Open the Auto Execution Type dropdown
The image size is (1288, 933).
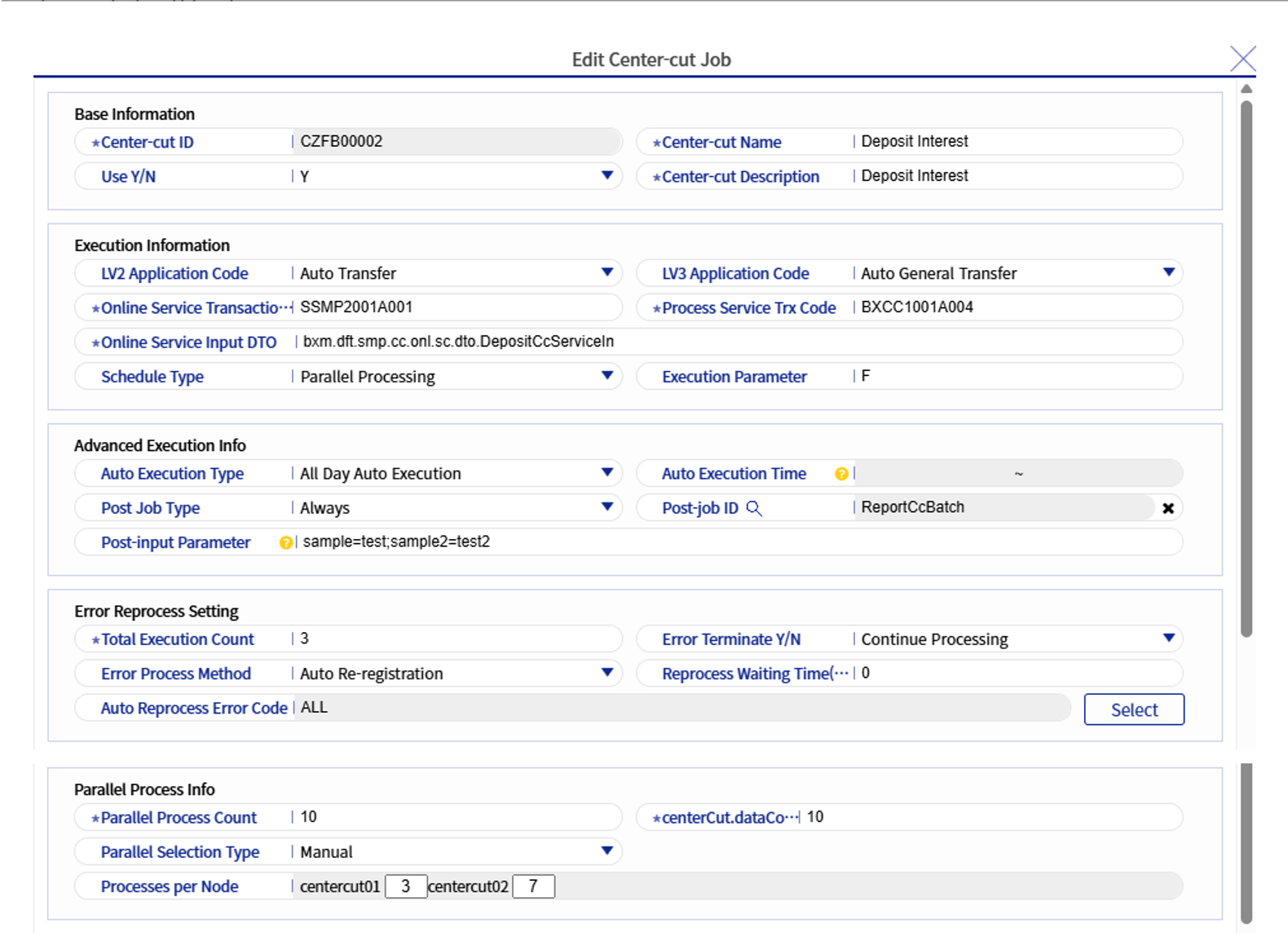[x=607, y=473]
